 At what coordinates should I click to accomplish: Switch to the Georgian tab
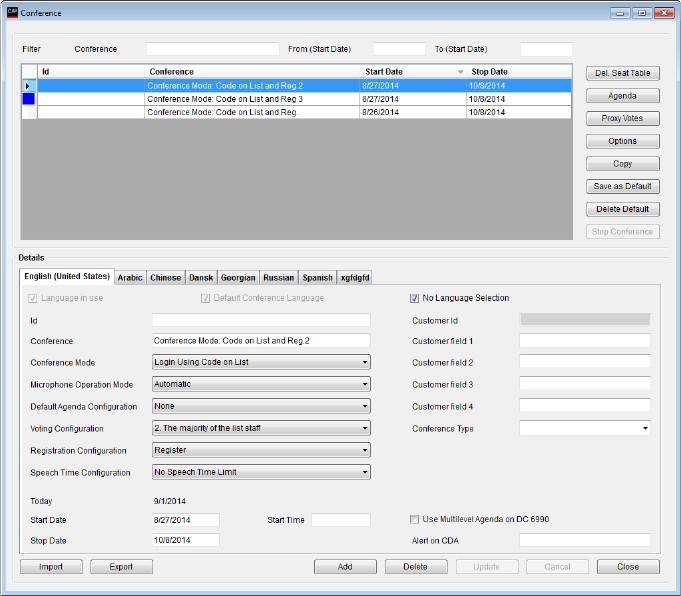click(238, 278)
